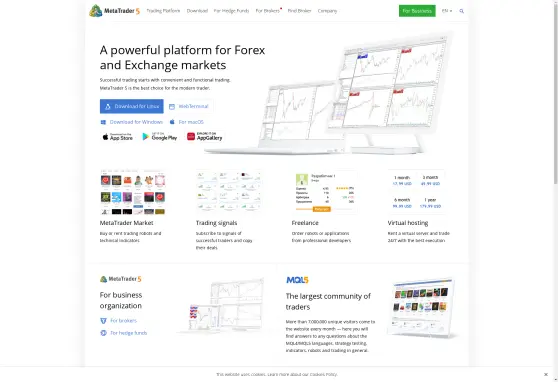558x382 pixels.
Task: Open the MetaTrader Market heading
Action: (126, 223)
